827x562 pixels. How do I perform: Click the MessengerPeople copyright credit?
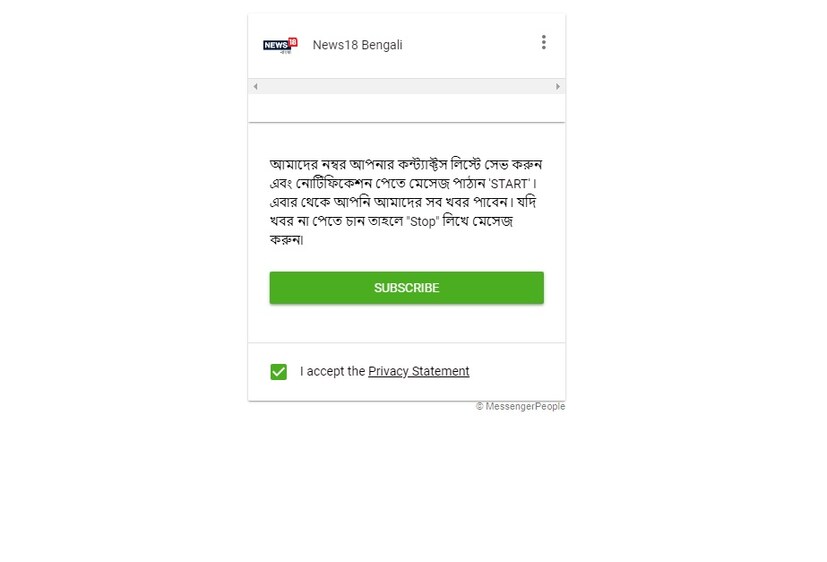[x=524, y=407]
